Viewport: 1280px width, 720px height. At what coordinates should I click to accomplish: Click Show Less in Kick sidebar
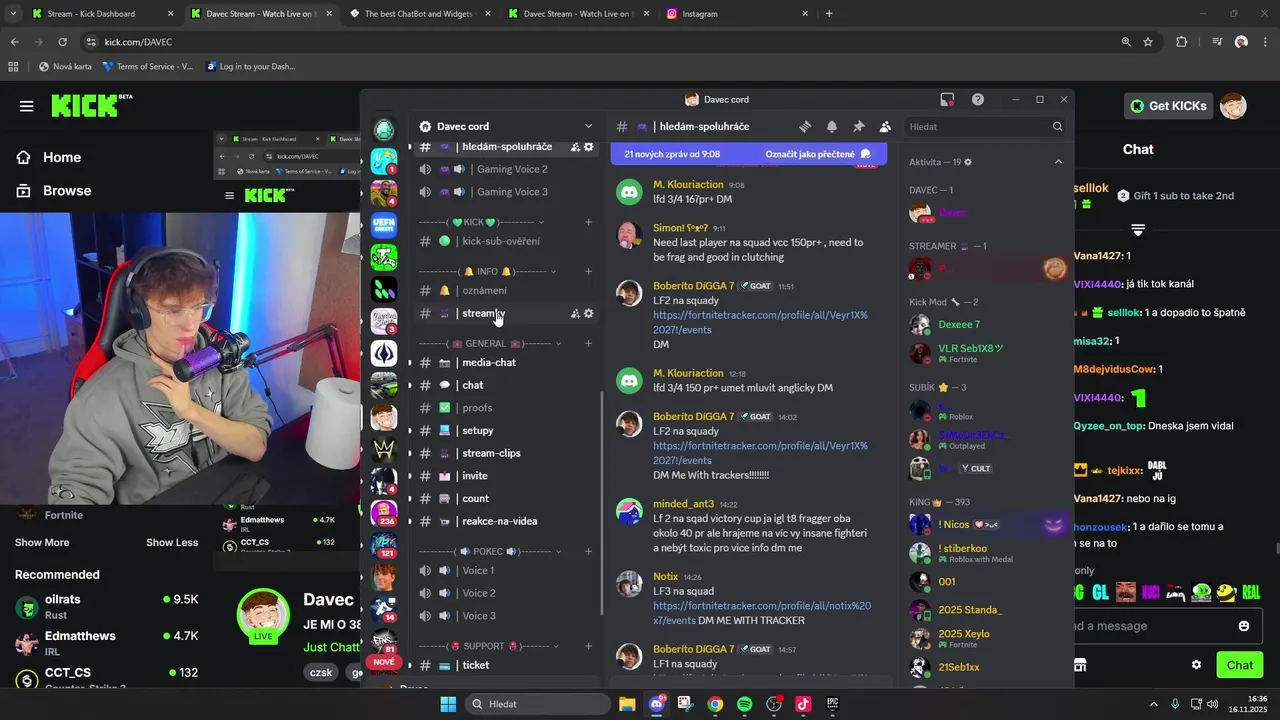click(x=172, y=543)
